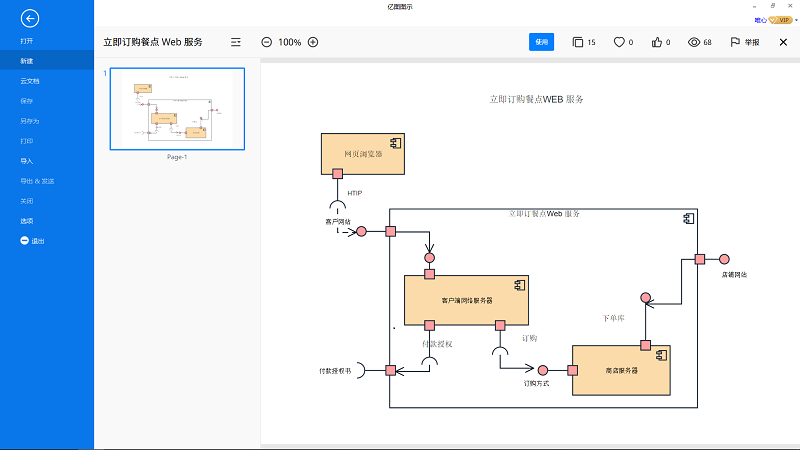The height and width of the screenshot is (450, 800).
Task: Select the 网页浏览器 component box
Action: pos(363,154)
